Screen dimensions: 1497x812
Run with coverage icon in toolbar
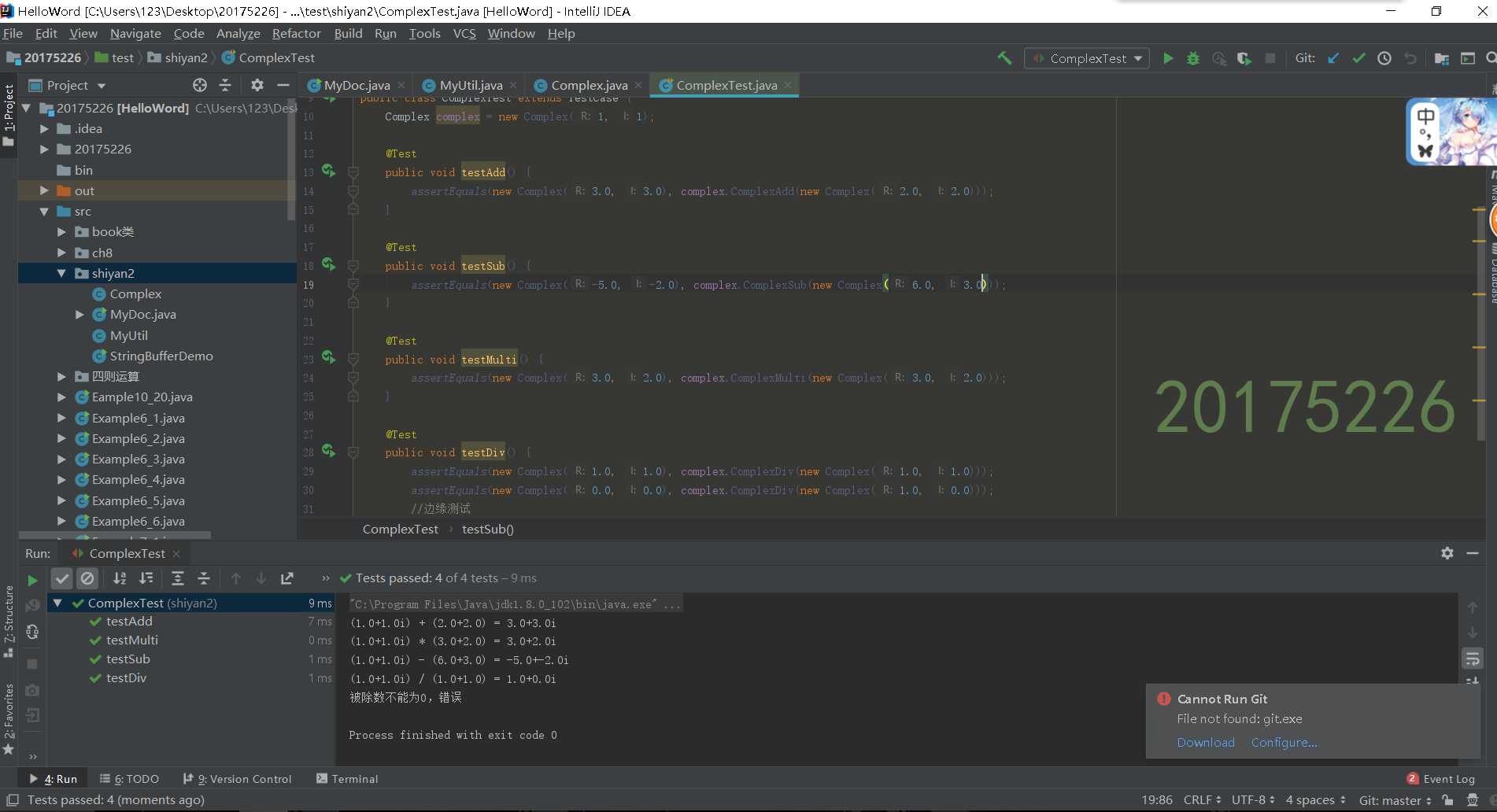(1244, 58)
